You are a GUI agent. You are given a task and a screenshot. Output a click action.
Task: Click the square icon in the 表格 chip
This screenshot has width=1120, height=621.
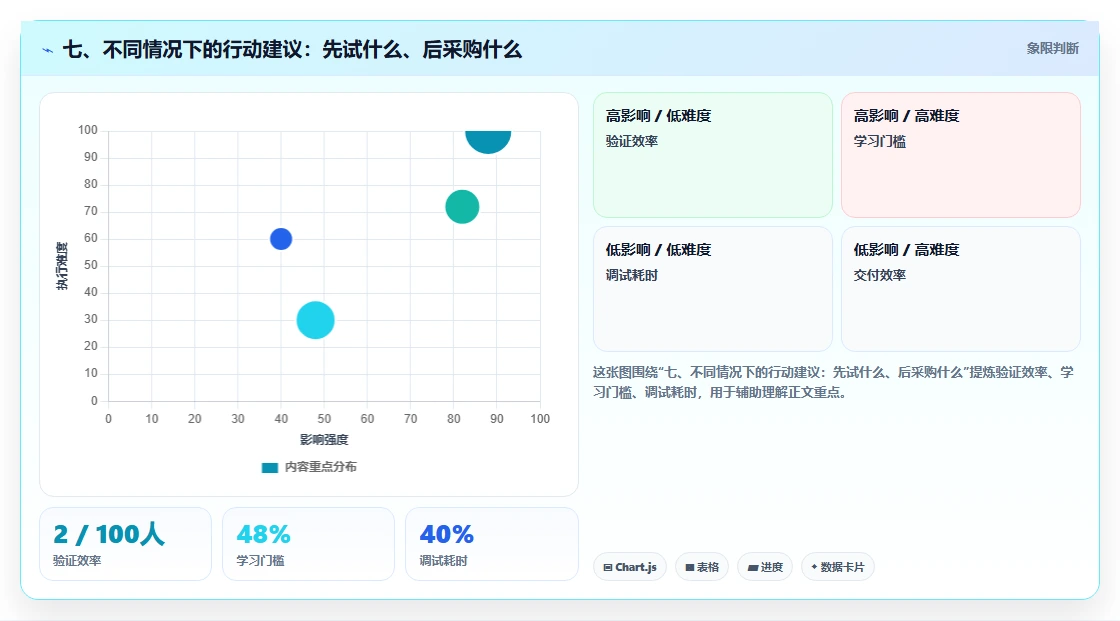[x=690, y=567]
